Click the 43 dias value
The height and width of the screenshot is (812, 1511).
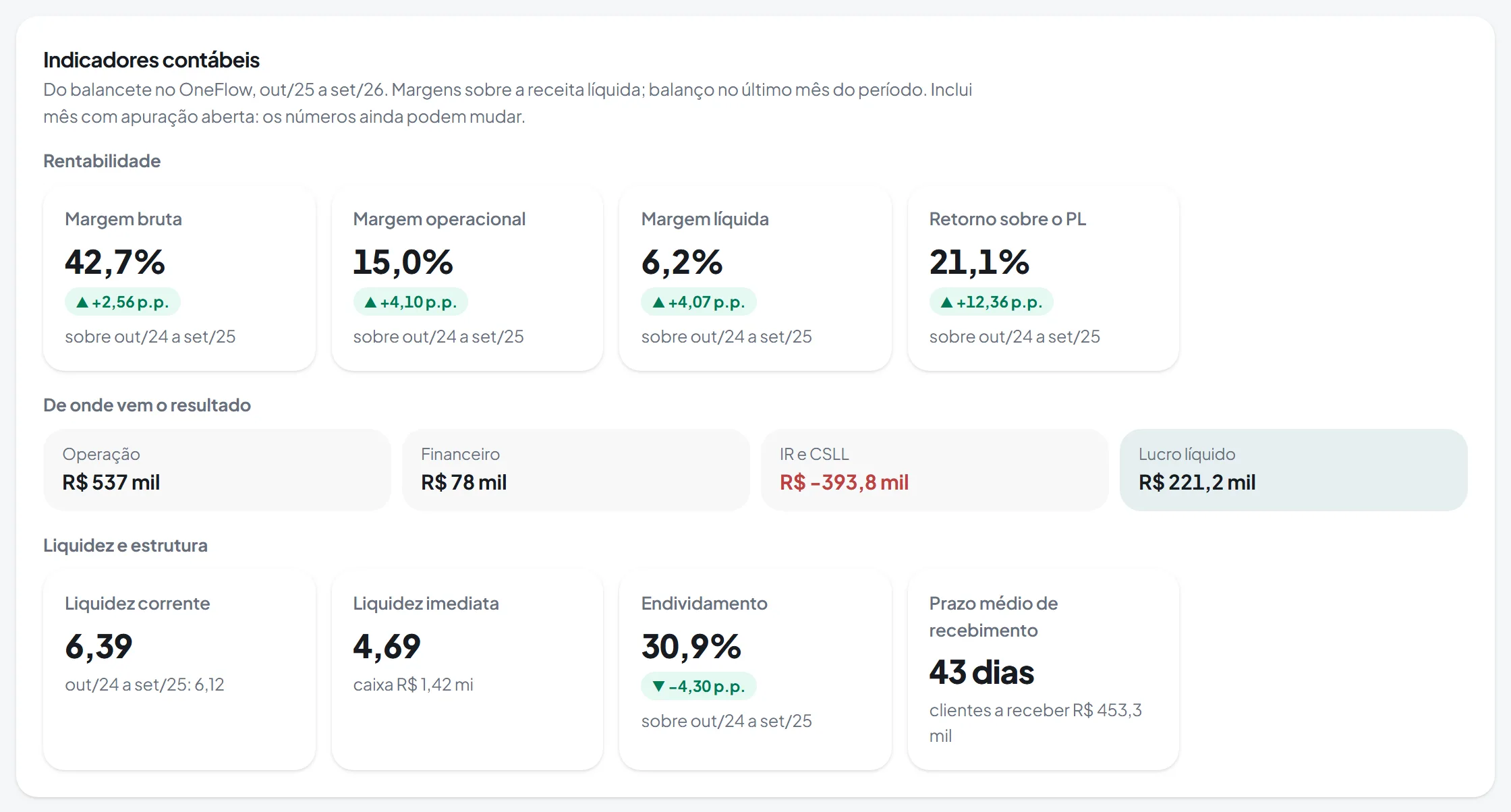pos(981,672)
